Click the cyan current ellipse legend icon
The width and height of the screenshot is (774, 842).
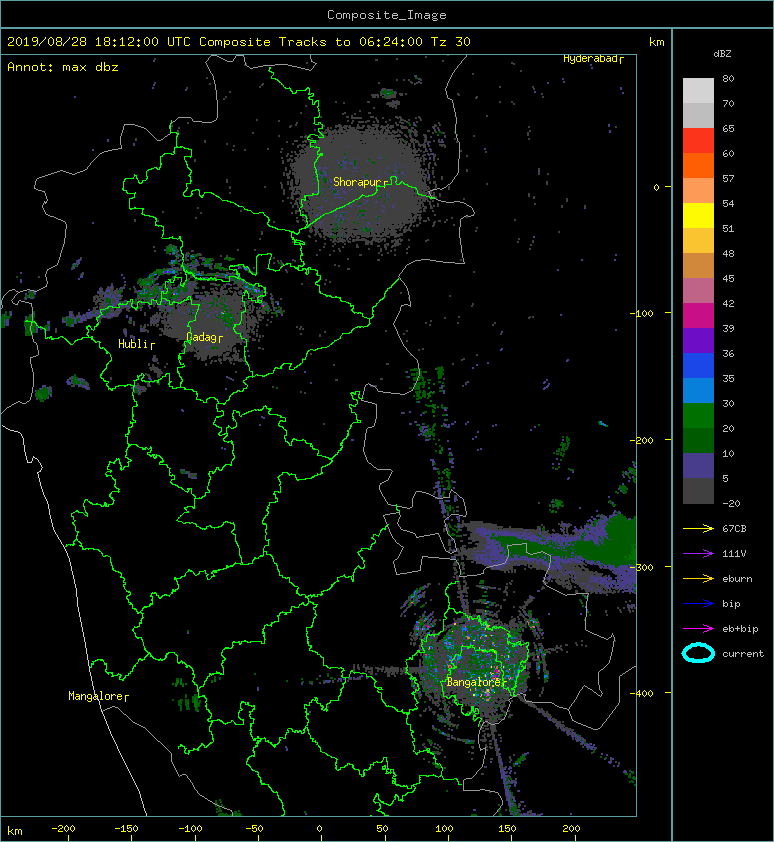(698, 653)
